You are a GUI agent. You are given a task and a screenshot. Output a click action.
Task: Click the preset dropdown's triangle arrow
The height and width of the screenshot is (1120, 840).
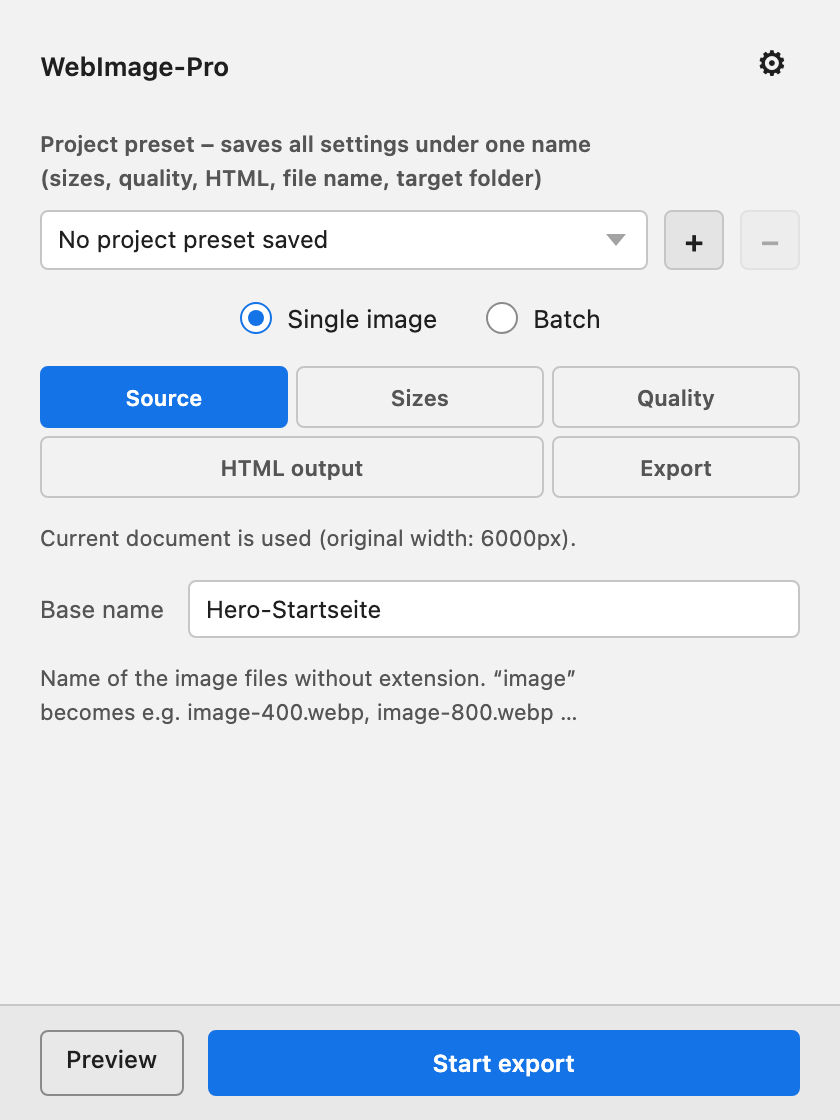coord(616,240)
